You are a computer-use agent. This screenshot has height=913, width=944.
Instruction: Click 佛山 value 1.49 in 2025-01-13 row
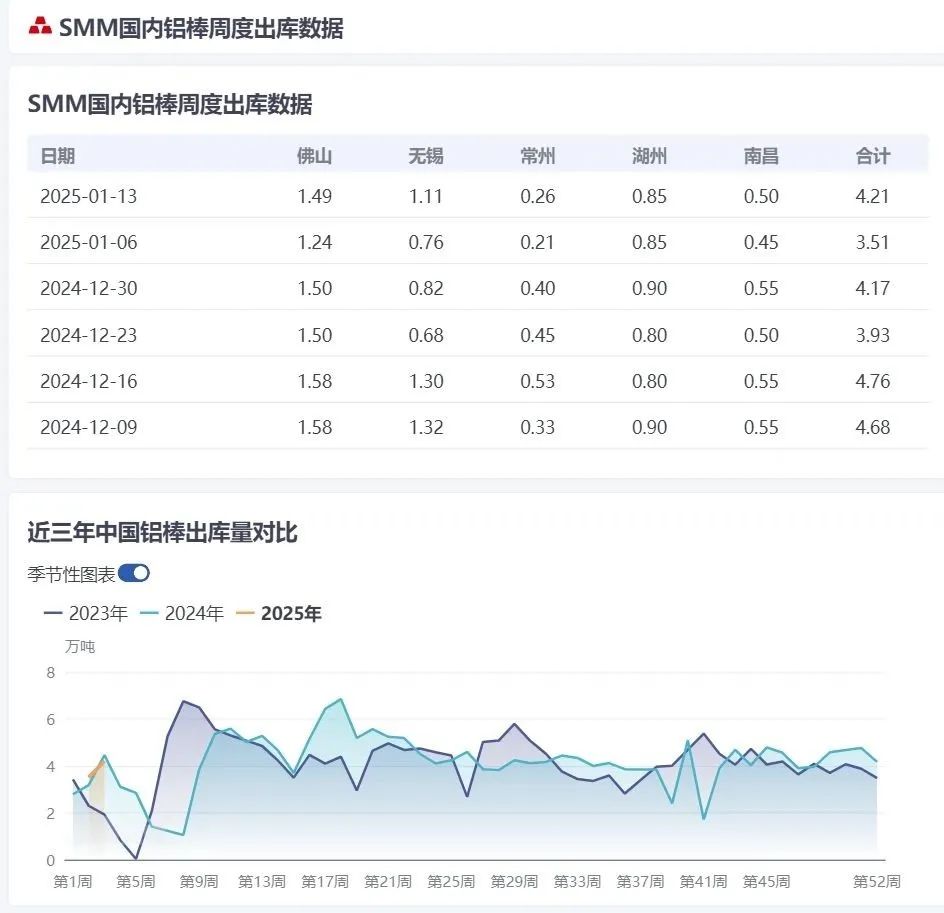[x=314, y=196]
